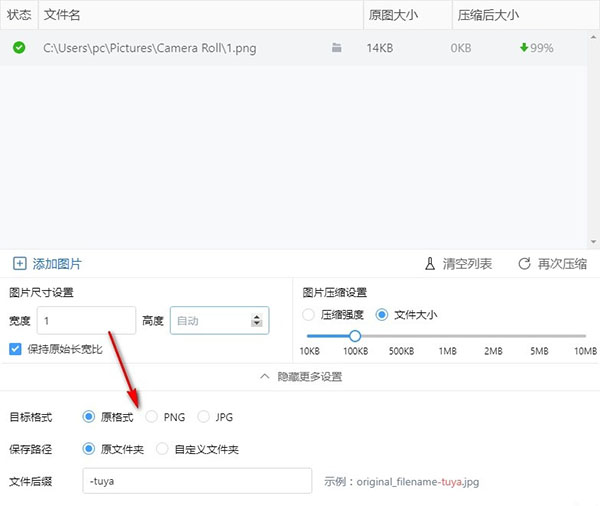Click the add image plus icon

pos(19,264)
